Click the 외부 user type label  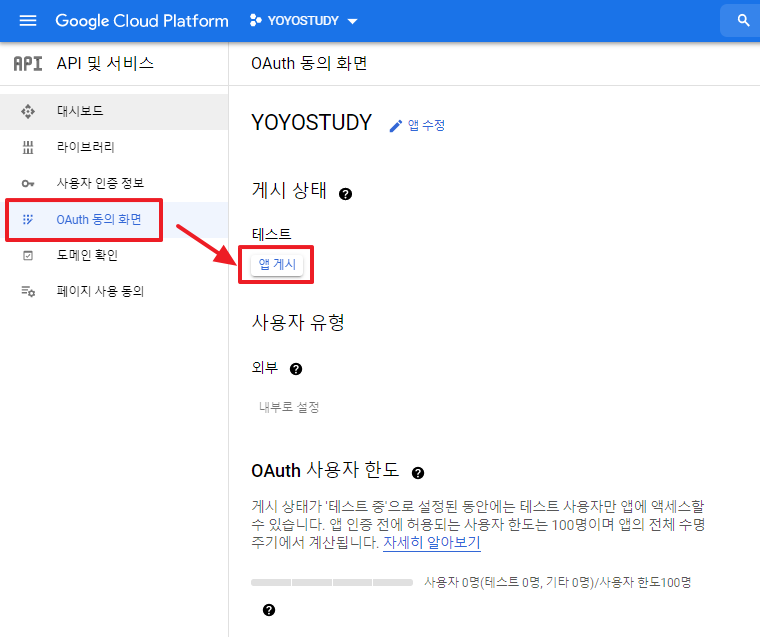click(x=265, y=367)
